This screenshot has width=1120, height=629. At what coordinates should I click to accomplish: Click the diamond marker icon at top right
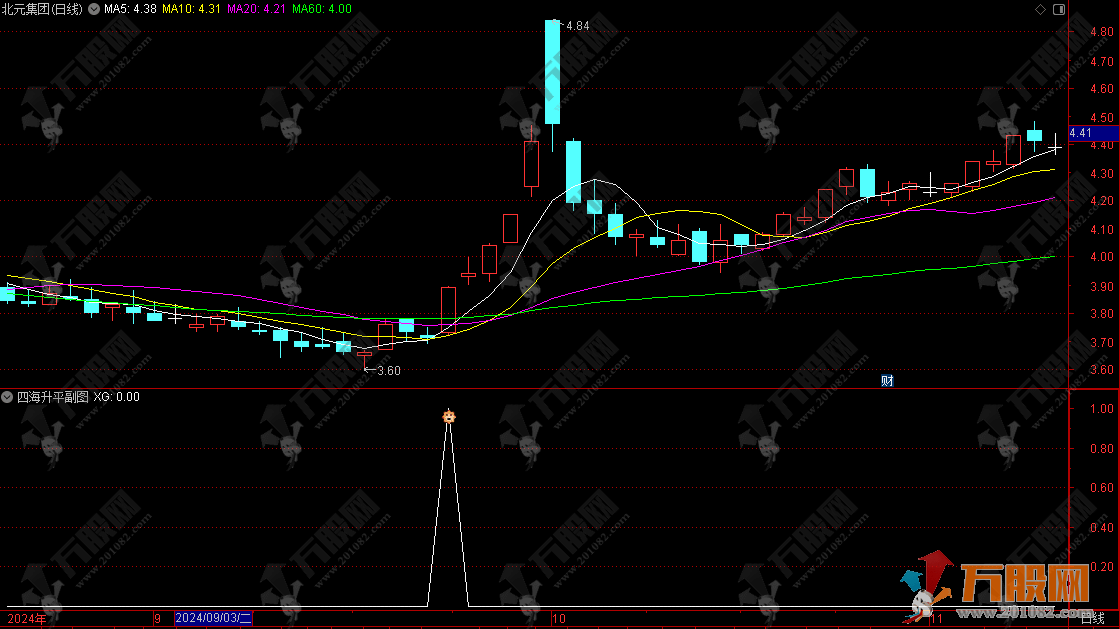coord(1040,9)
